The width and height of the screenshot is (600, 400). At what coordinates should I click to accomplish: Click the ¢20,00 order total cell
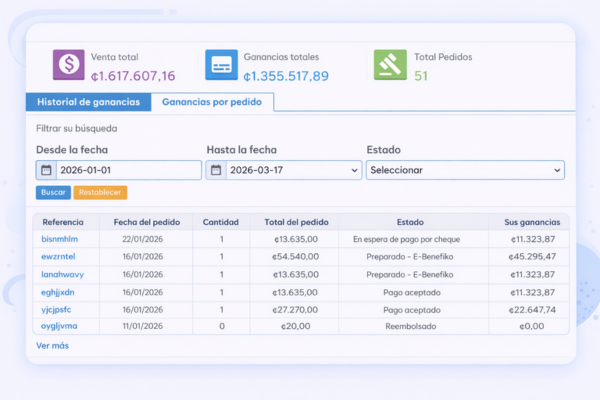point(295,326)
